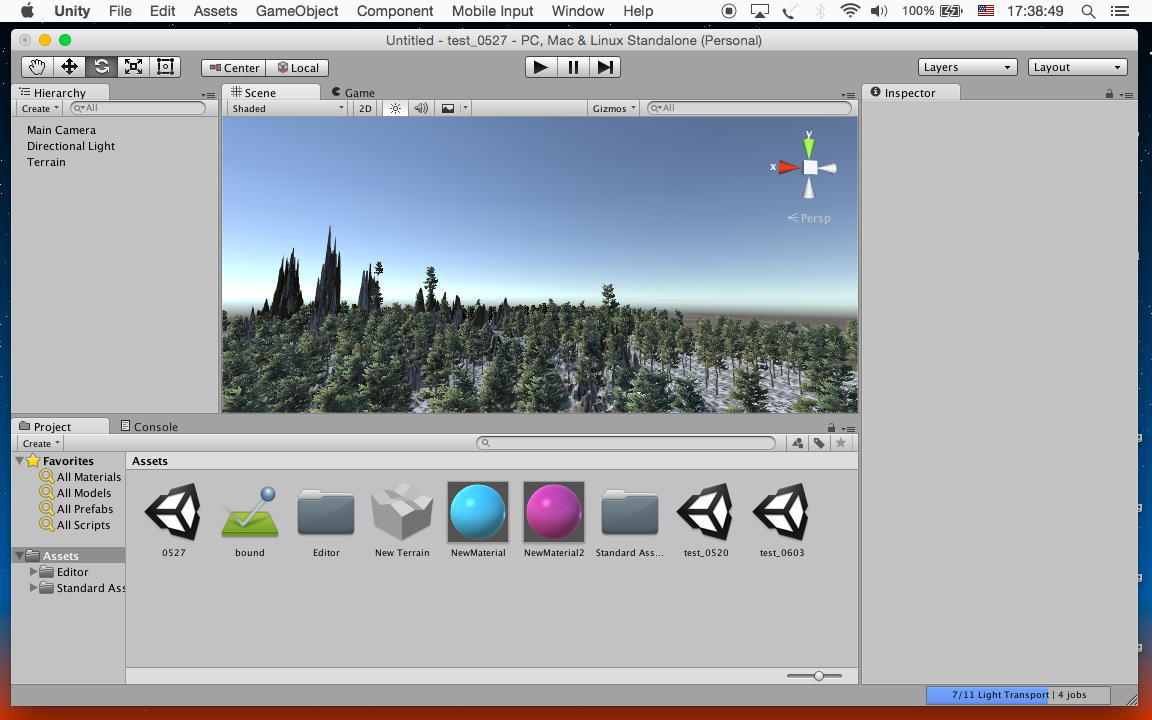Select the Scale tool

pyautogui.click(x=133, y=67)
